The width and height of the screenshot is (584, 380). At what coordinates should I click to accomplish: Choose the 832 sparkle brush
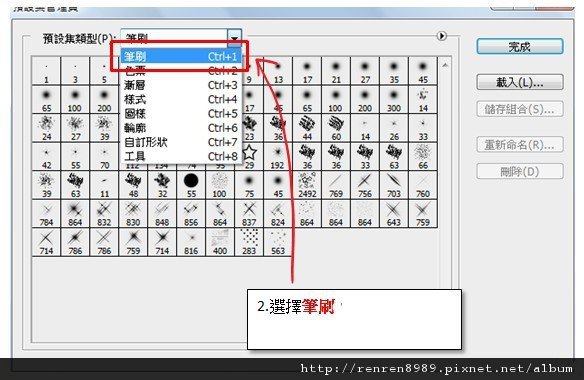(104, 214)
